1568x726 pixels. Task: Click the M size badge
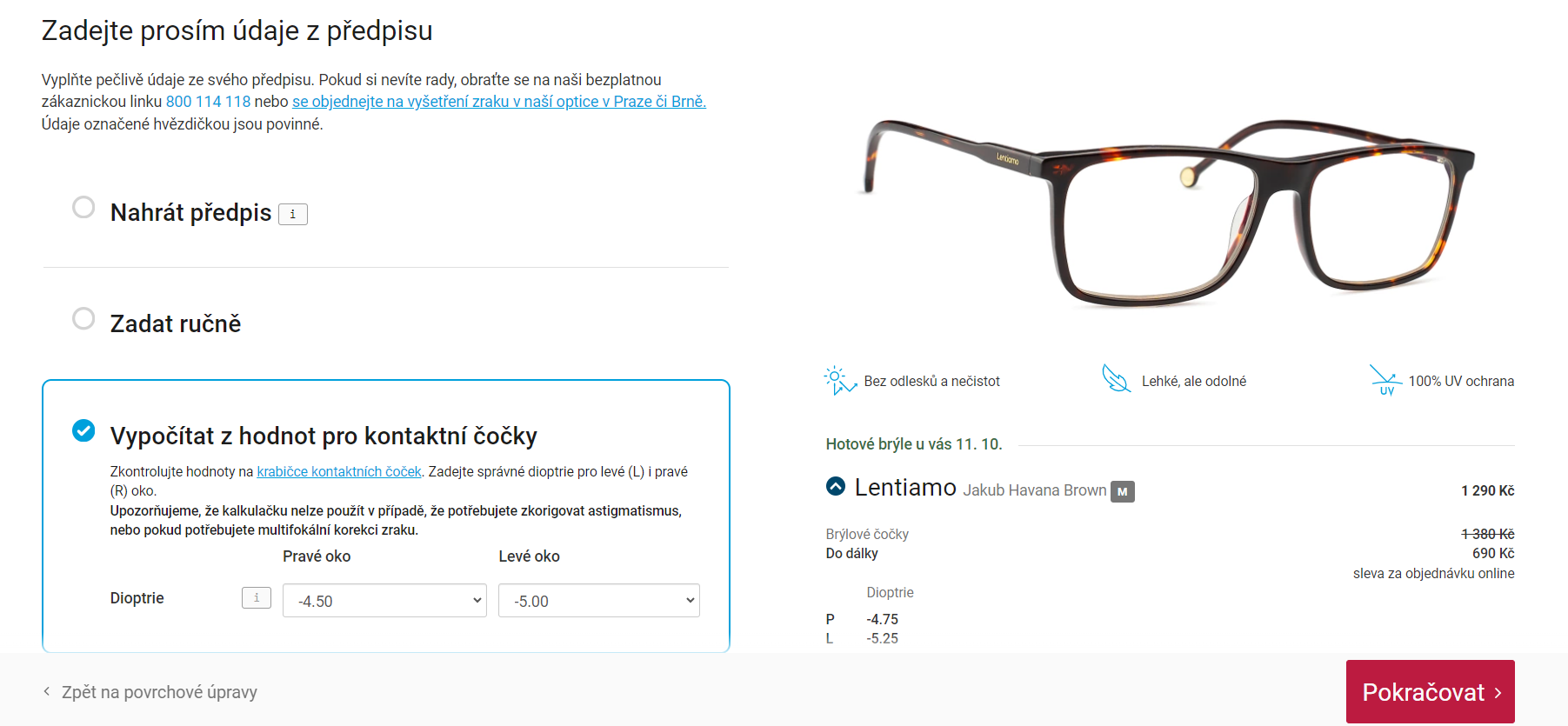click(1123, 491)
